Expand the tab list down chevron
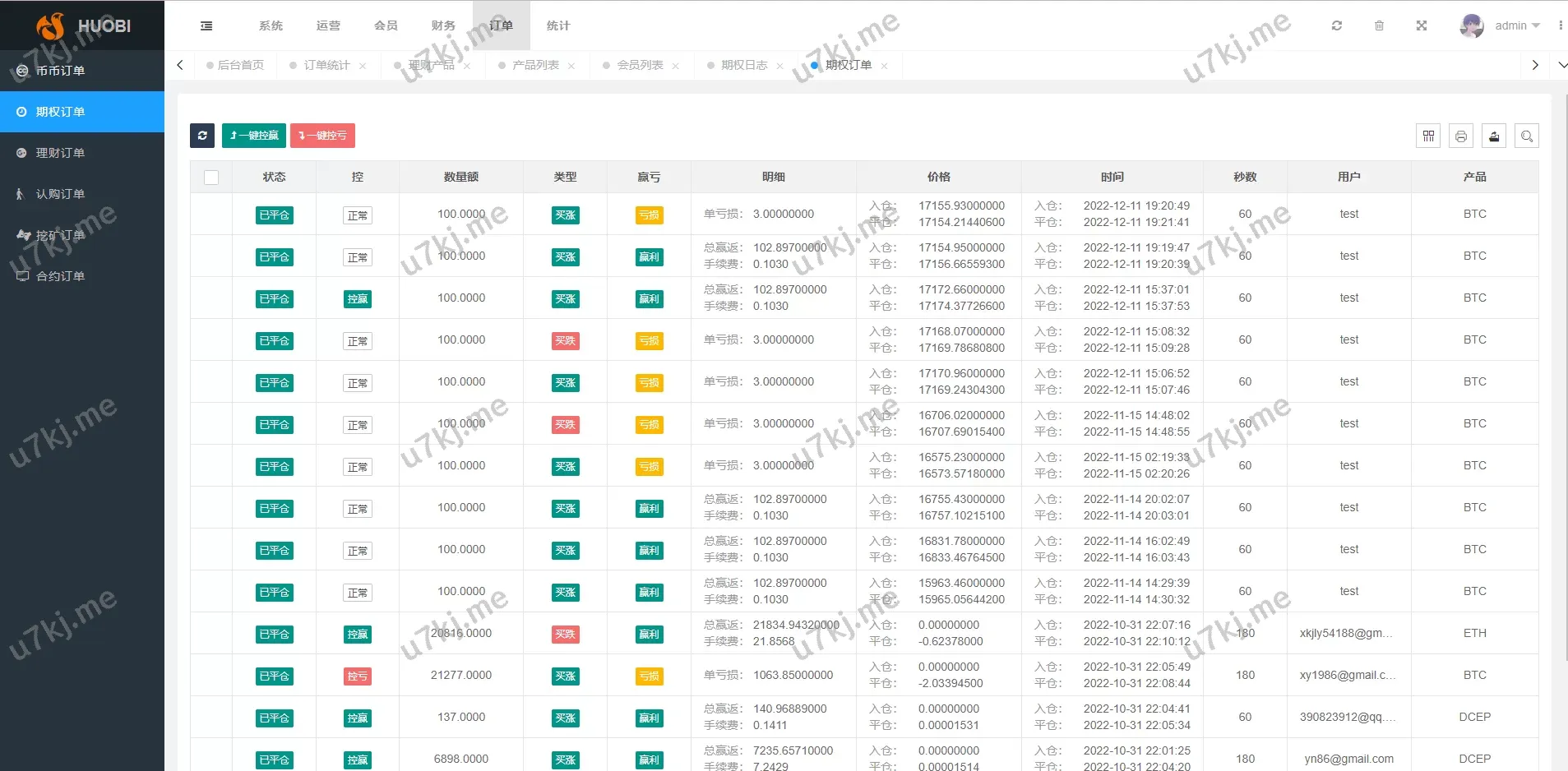1568x771 pixels. coord(1561,65)
